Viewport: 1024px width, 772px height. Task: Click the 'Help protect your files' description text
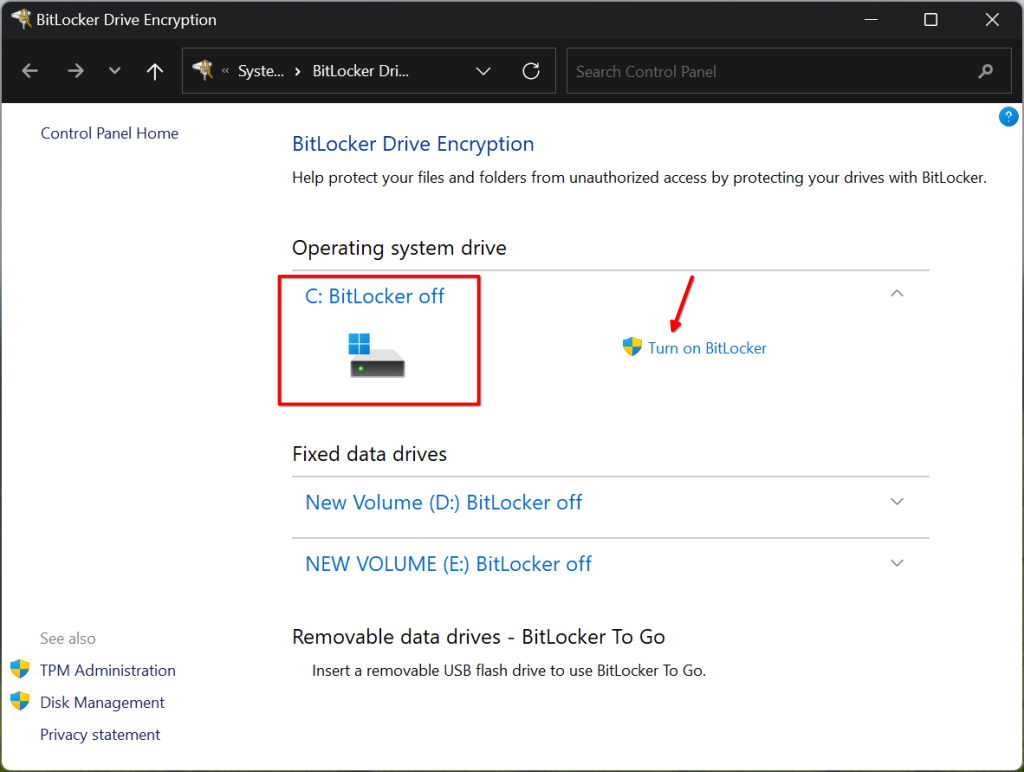pos(639,178)
